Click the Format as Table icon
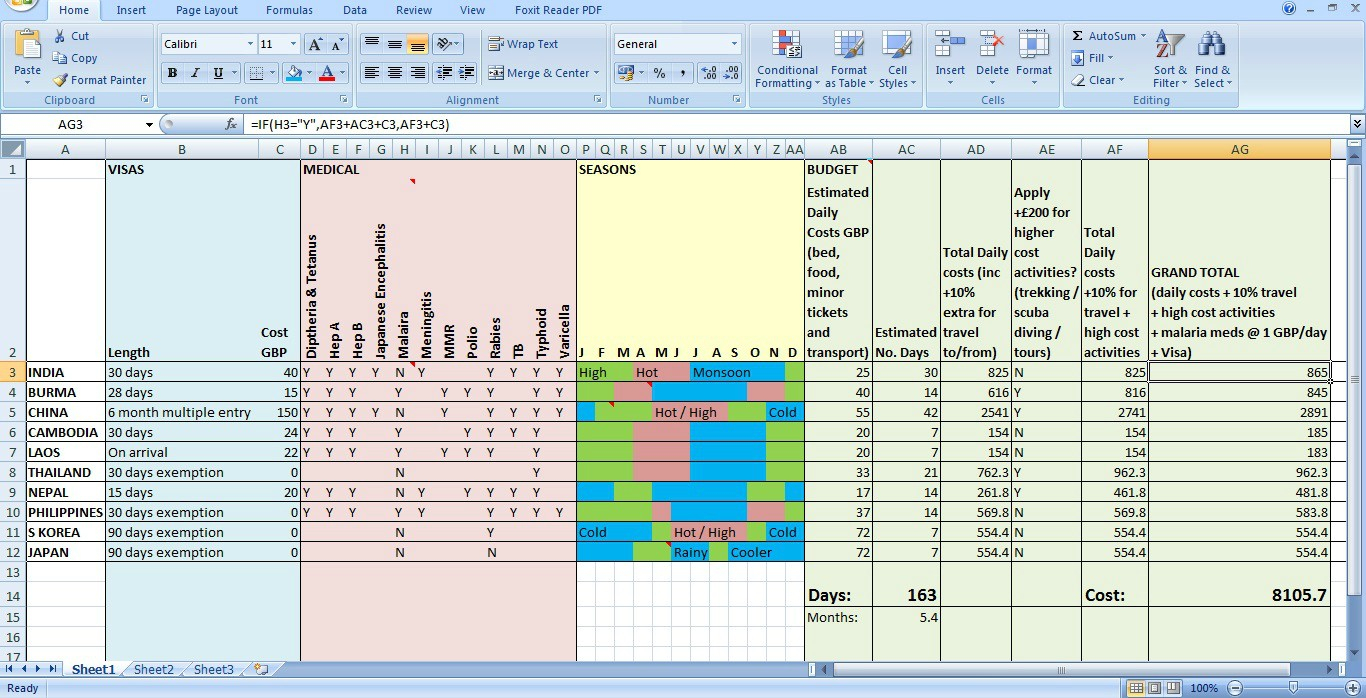The height and width of the screenshot is (698, 1366). pyautogui.click(x=848, y=46)
